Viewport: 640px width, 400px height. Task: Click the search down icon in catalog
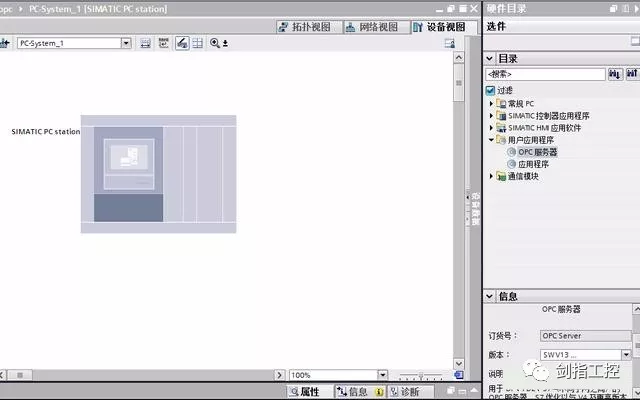(x=614, y=74)
